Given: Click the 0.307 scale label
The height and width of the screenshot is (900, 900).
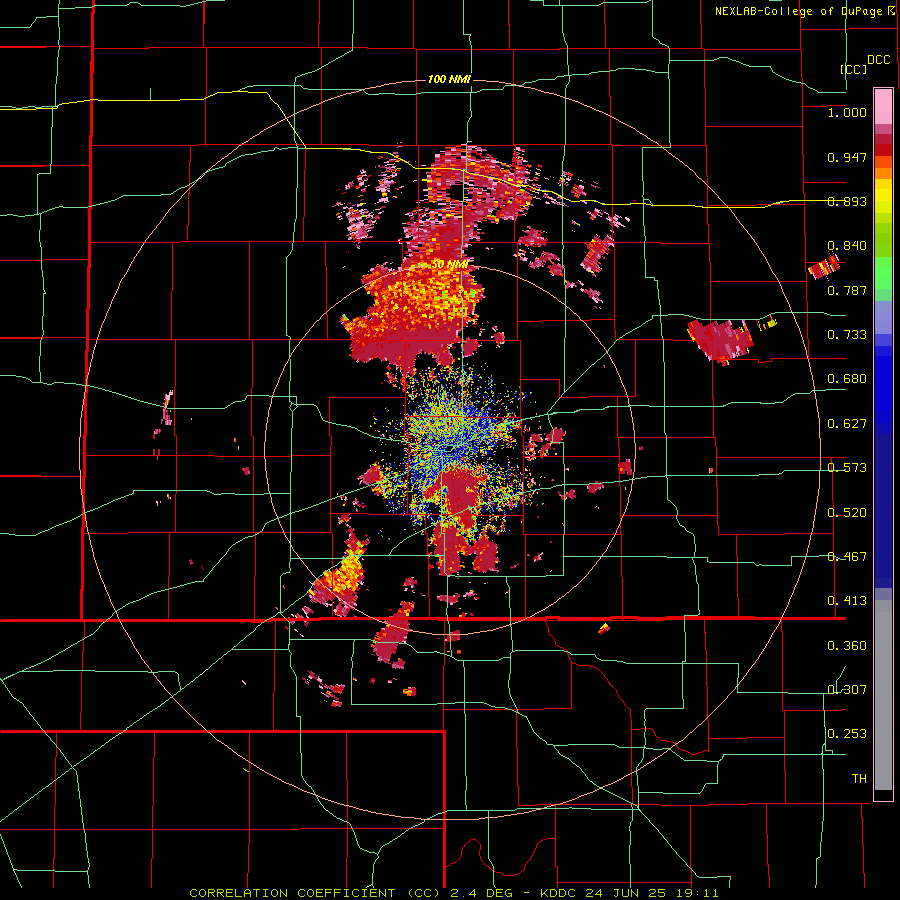Looking at the screenshot, I should coord(847,690).
